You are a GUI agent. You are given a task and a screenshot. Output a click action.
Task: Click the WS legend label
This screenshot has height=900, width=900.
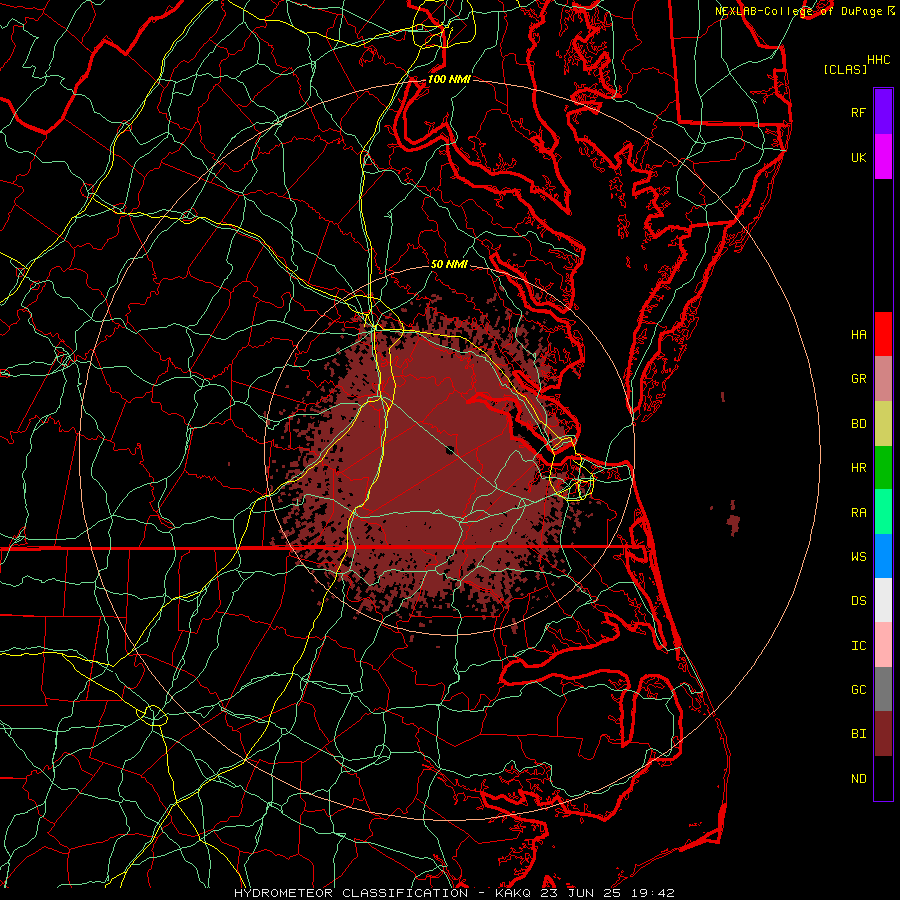(x=858, y=557)
